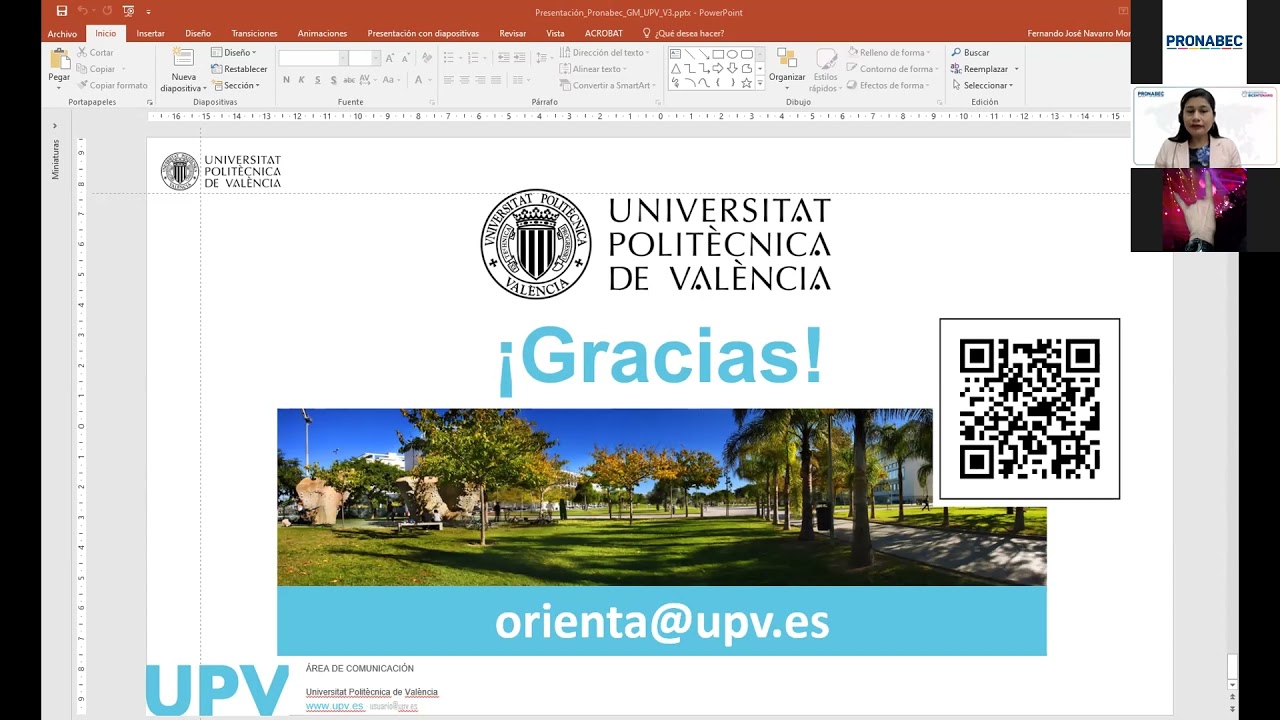
Task: Toggle underline (S) formatting
Action: coord(317,80)
